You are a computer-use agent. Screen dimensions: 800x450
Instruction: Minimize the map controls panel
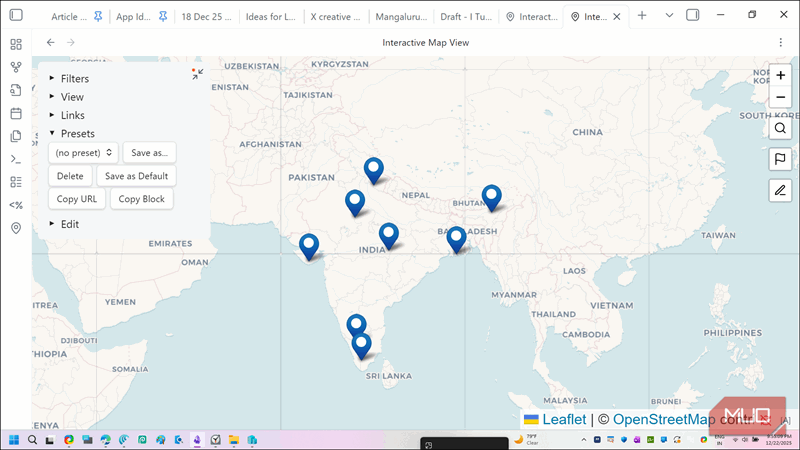tap(197, 74)
